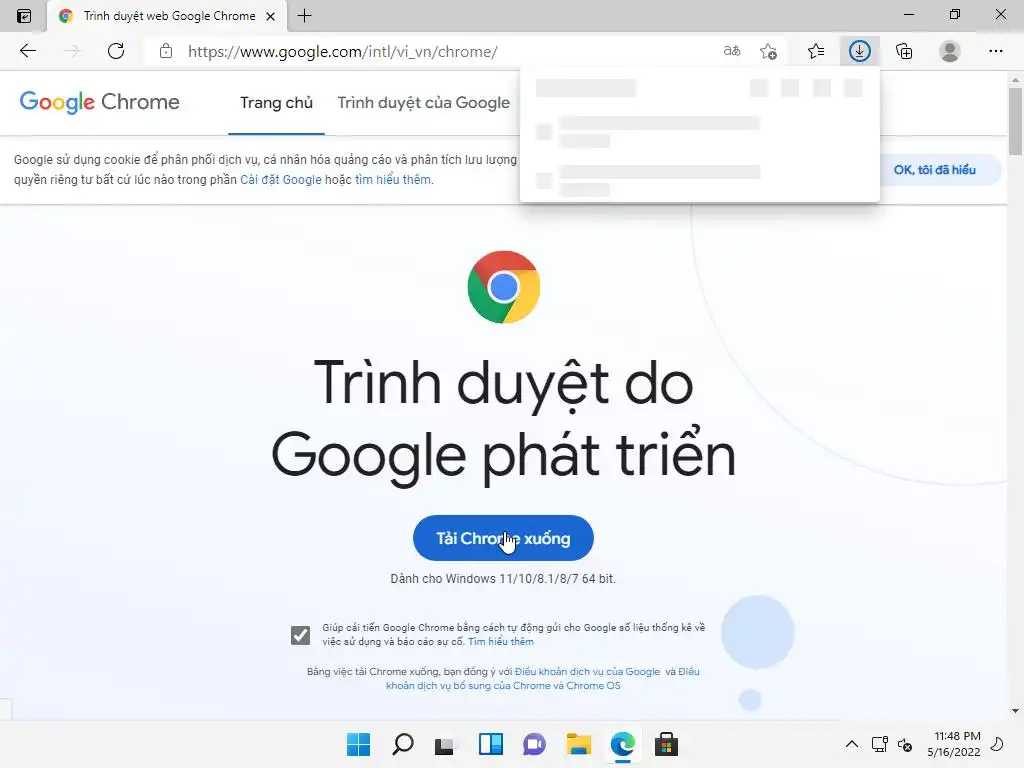The height and width of the screenshot is (768, 1024).
Task: Open Chrome and Chrome OS additional terms link
Action: click(503, 686)
